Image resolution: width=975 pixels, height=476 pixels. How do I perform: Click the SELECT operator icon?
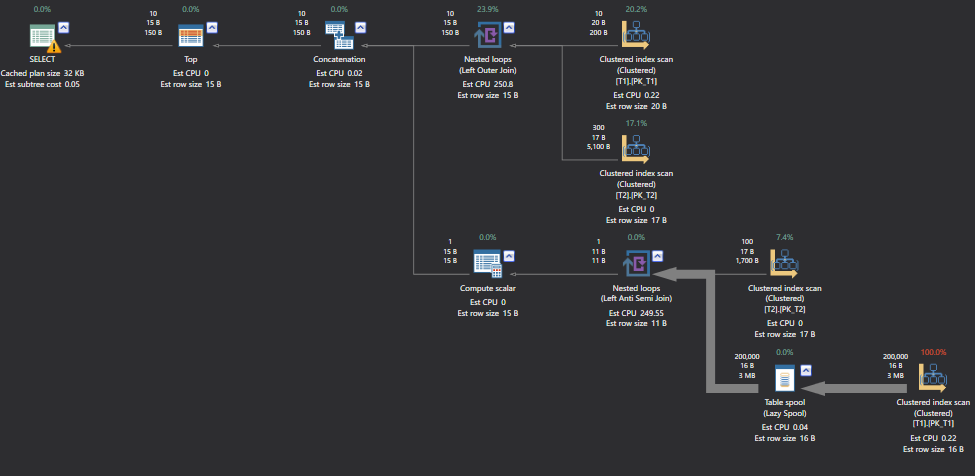point(42,38)
